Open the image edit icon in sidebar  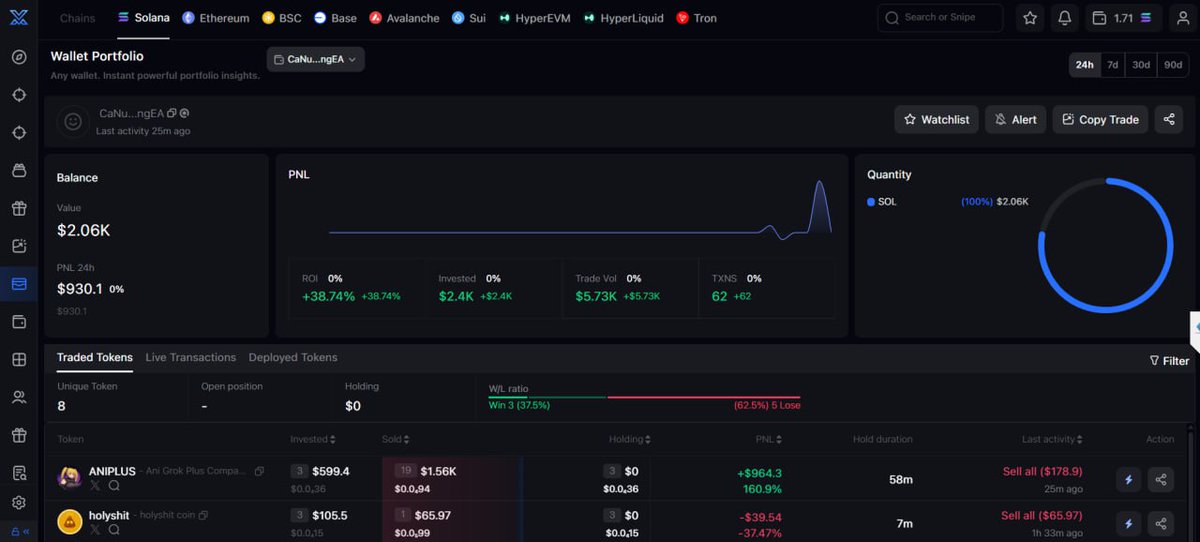pos(19,246)
